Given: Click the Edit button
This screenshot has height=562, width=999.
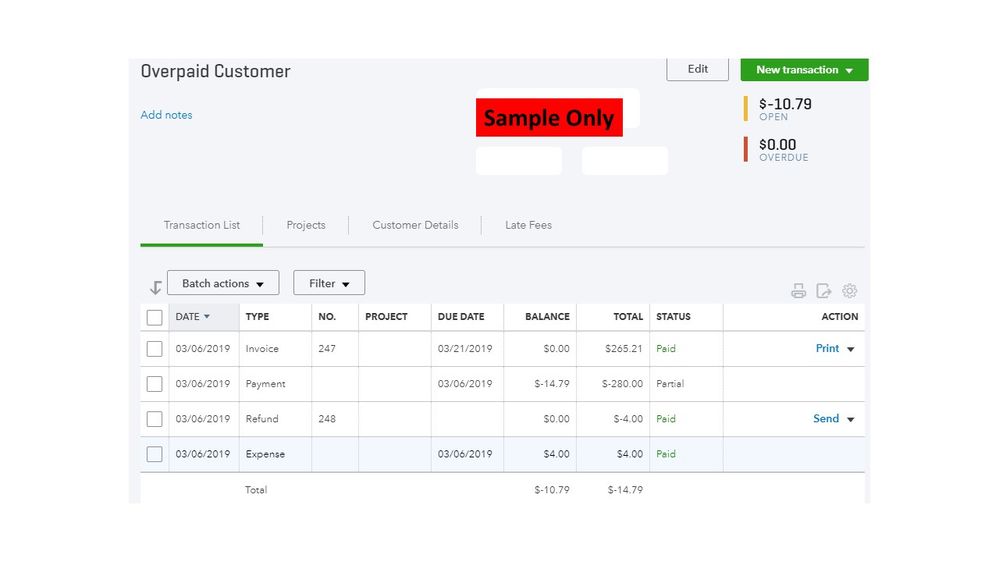Looking at the screenshot, I should 698,69.
